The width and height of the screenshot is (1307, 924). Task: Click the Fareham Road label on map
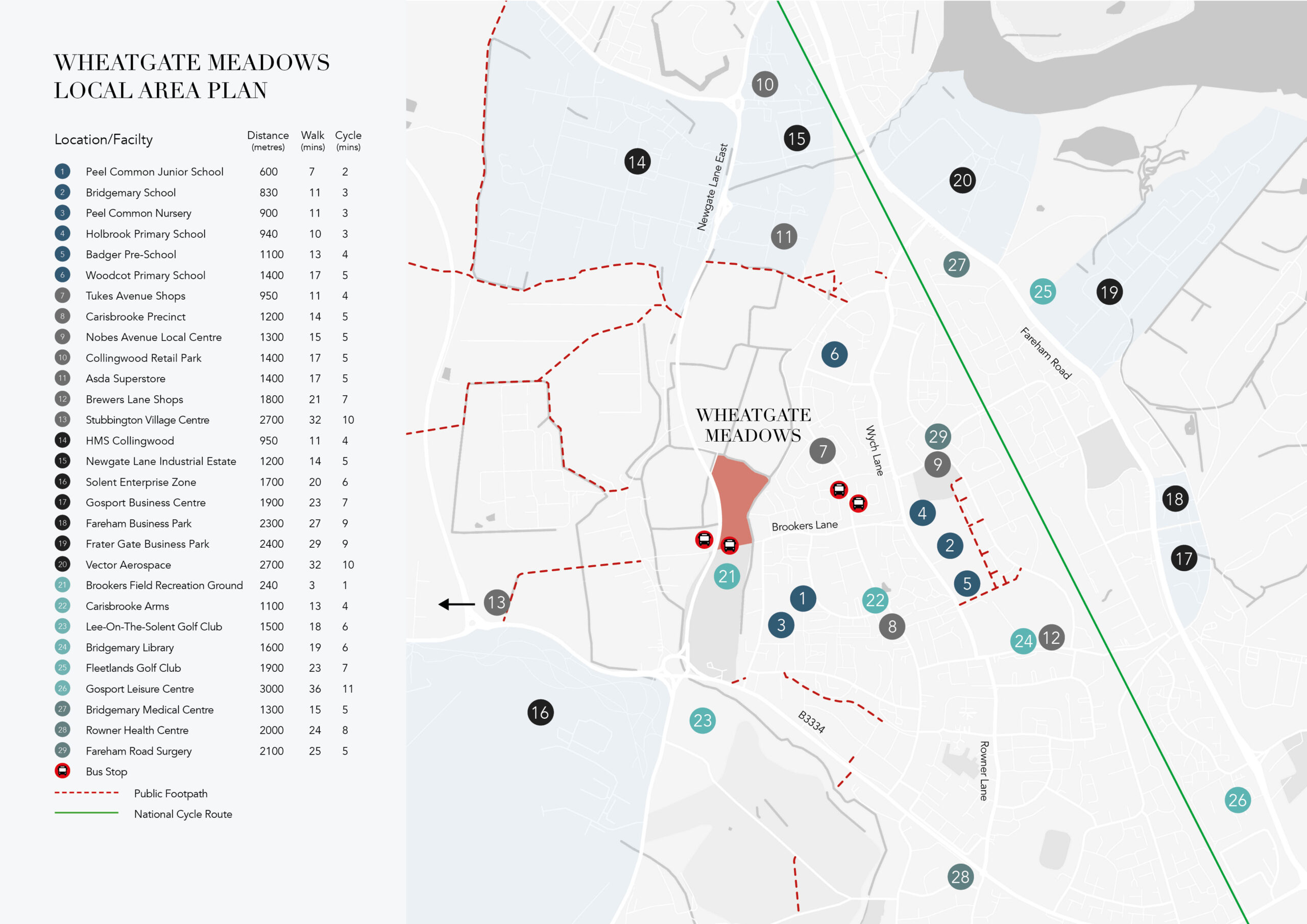1045,353
